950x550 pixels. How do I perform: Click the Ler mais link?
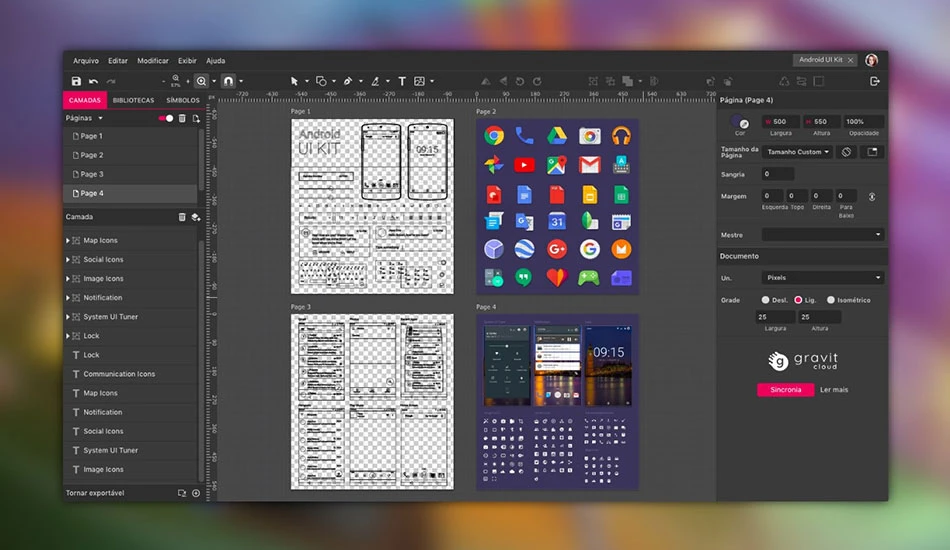(x=834, y=389)
